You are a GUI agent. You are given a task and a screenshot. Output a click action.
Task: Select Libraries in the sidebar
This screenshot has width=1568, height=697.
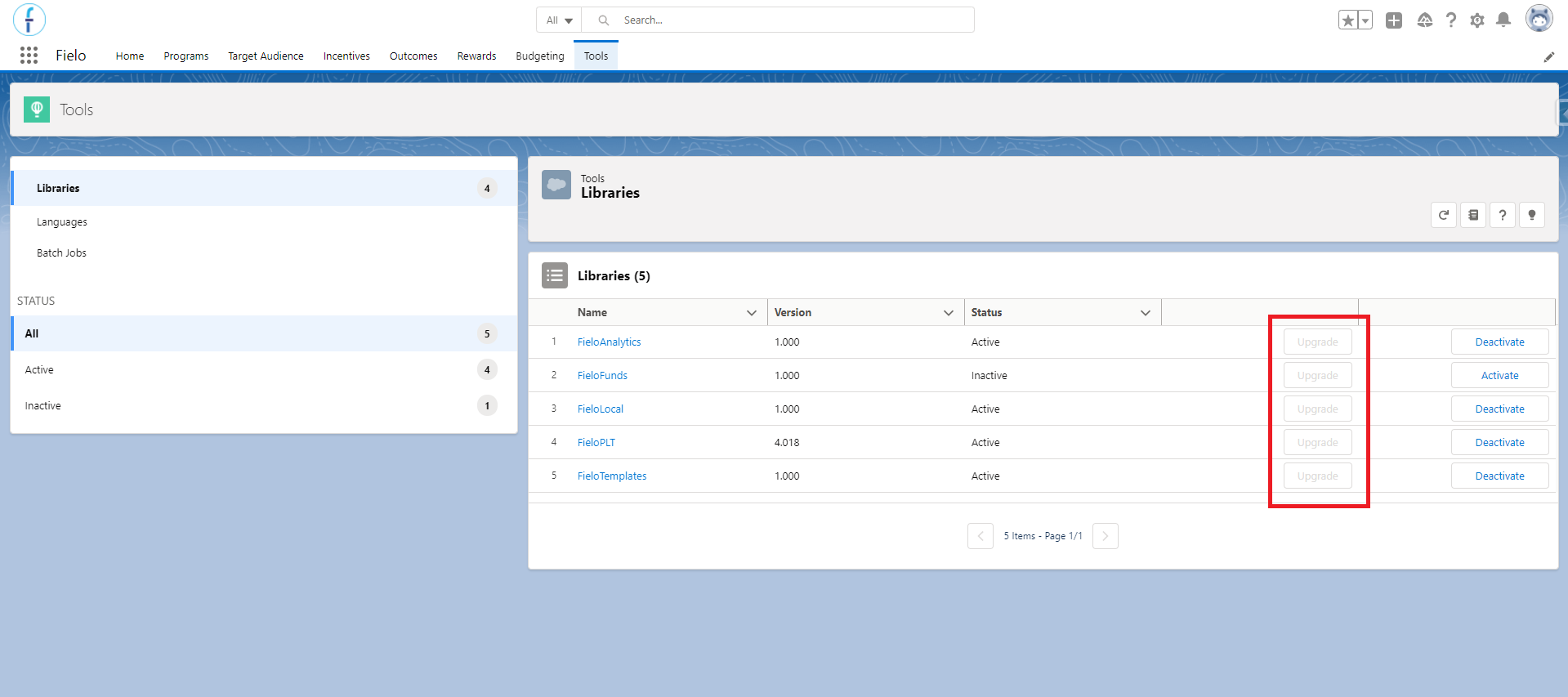pos(264,188)
